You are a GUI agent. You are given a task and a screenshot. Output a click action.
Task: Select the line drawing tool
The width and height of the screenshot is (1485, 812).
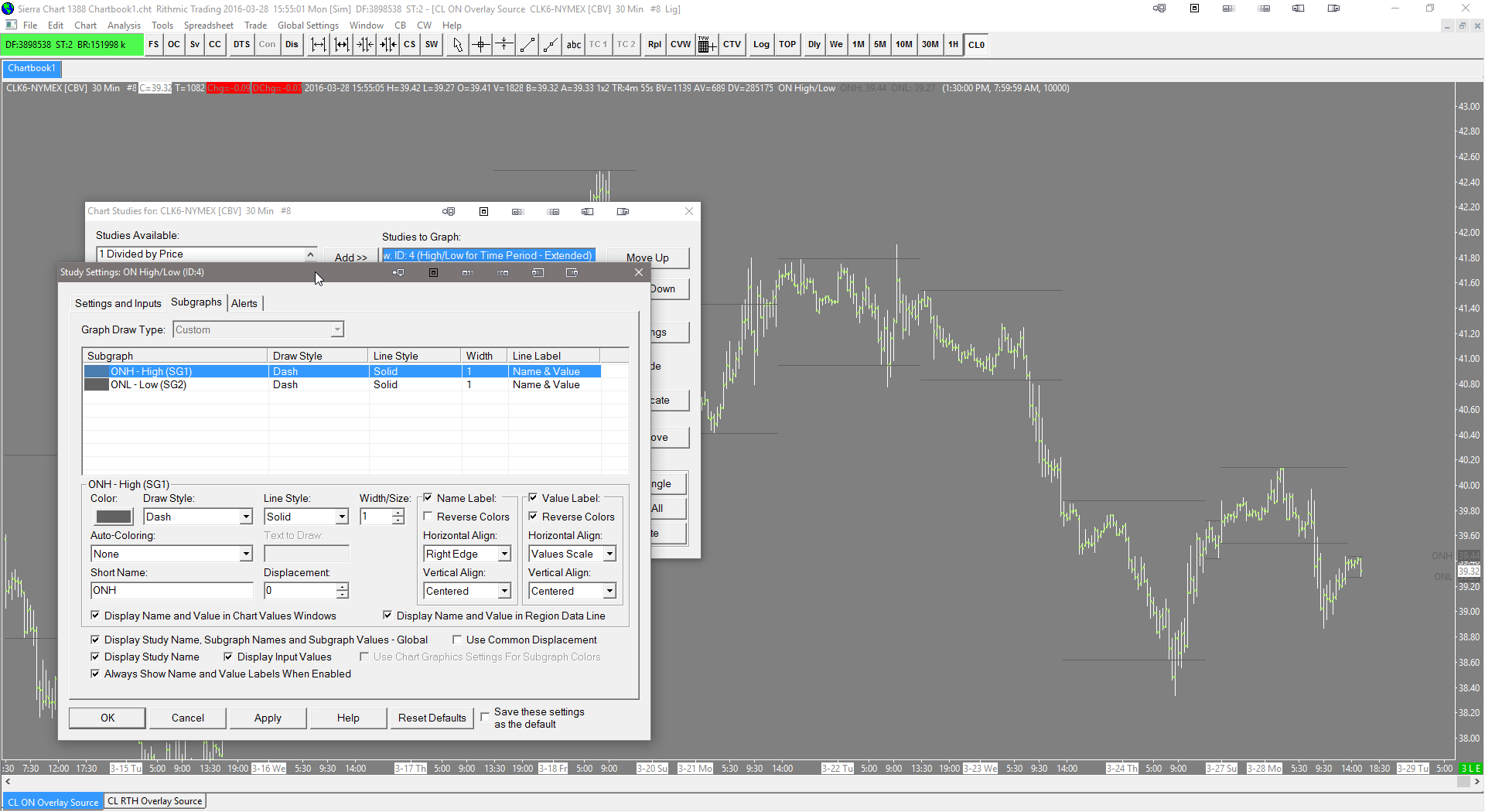tap(527, 45)
